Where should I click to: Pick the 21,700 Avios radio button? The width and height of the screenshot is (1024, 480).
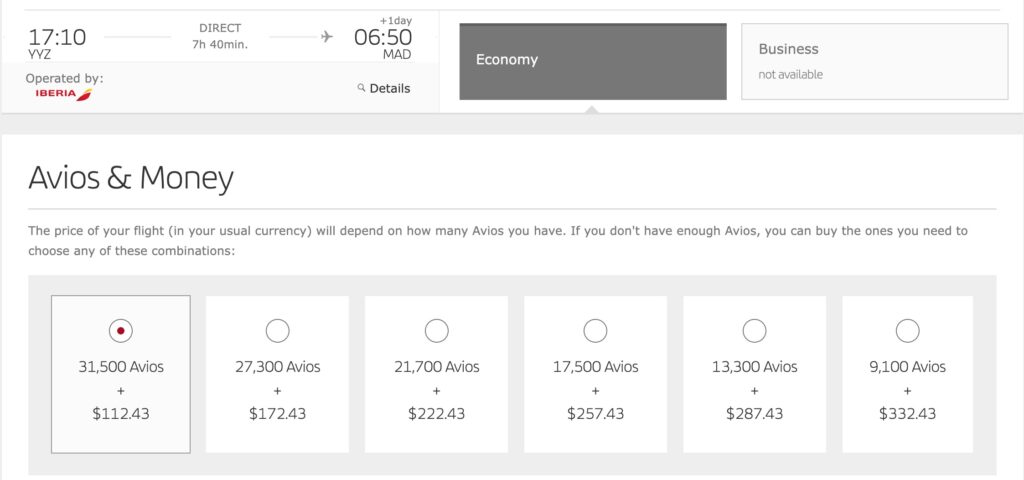[436, 329]
